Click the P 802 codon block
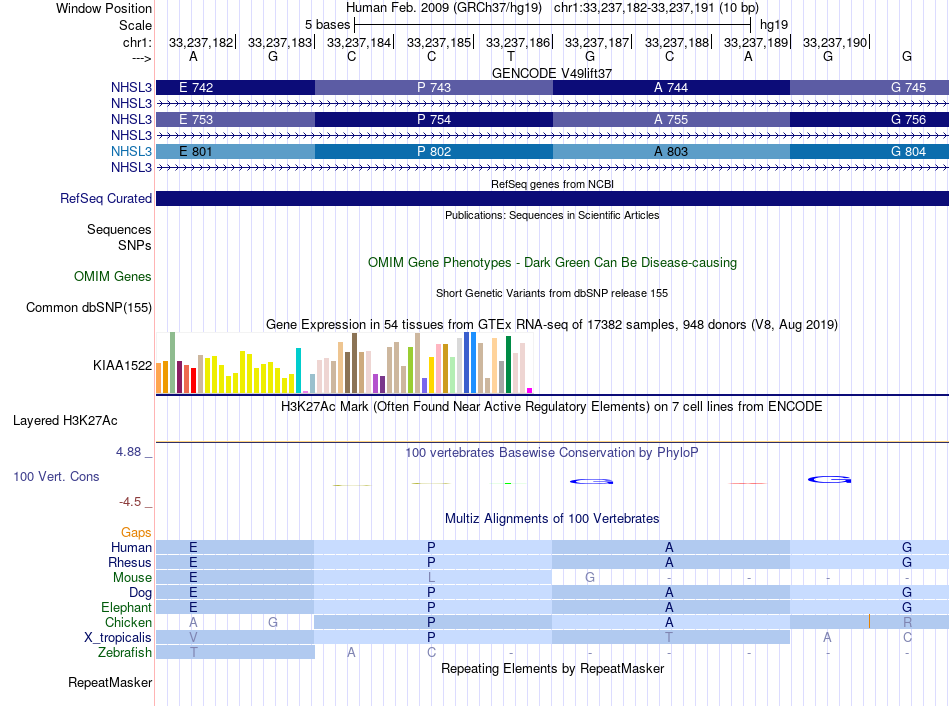The image size is (950, 706). pos(434,152)
